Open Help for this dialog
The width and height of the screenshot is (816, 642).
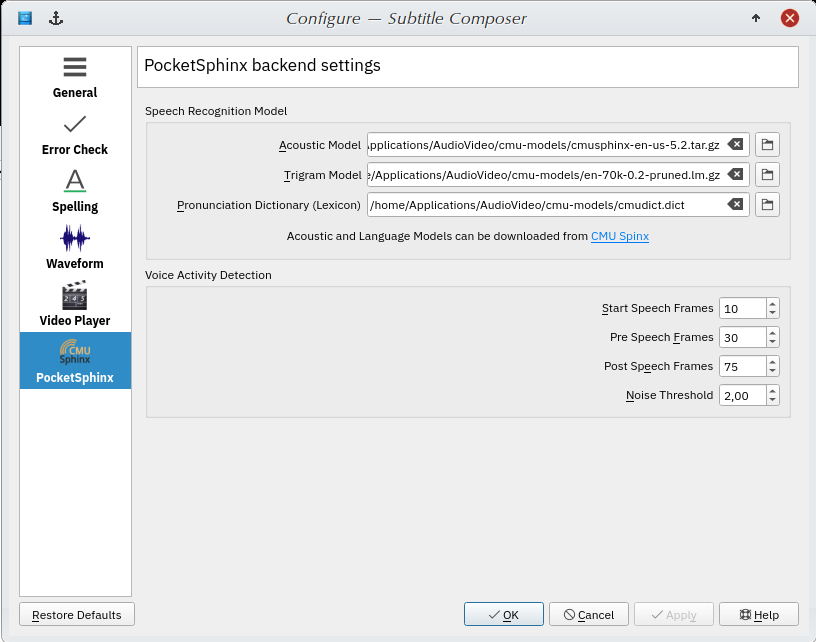point(759,614)
